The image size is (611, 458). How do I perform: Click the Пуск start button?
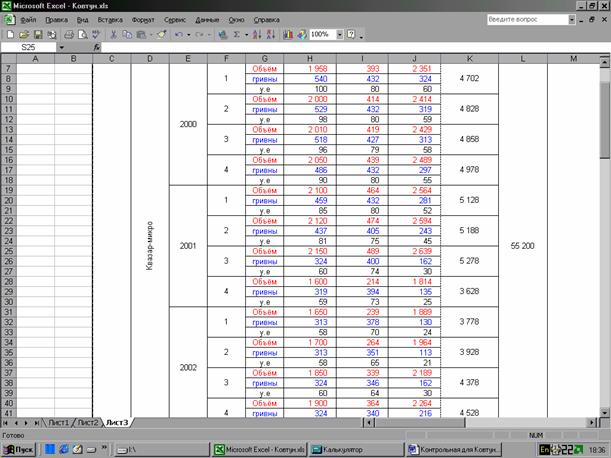19,449
